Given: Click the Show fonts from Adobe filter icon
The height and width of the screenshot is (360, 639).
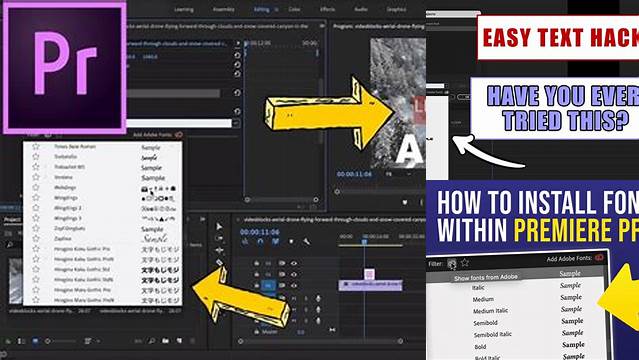Looking at the screenshot, I should 452,264.
